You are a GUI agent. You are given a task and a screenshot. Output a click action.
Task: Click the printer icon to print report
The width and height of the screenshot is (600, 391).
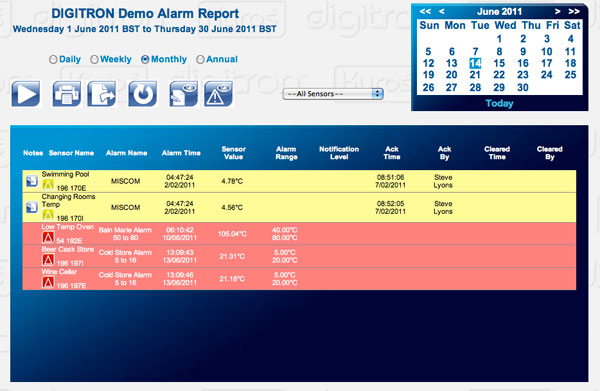click(x=67, y=94)
